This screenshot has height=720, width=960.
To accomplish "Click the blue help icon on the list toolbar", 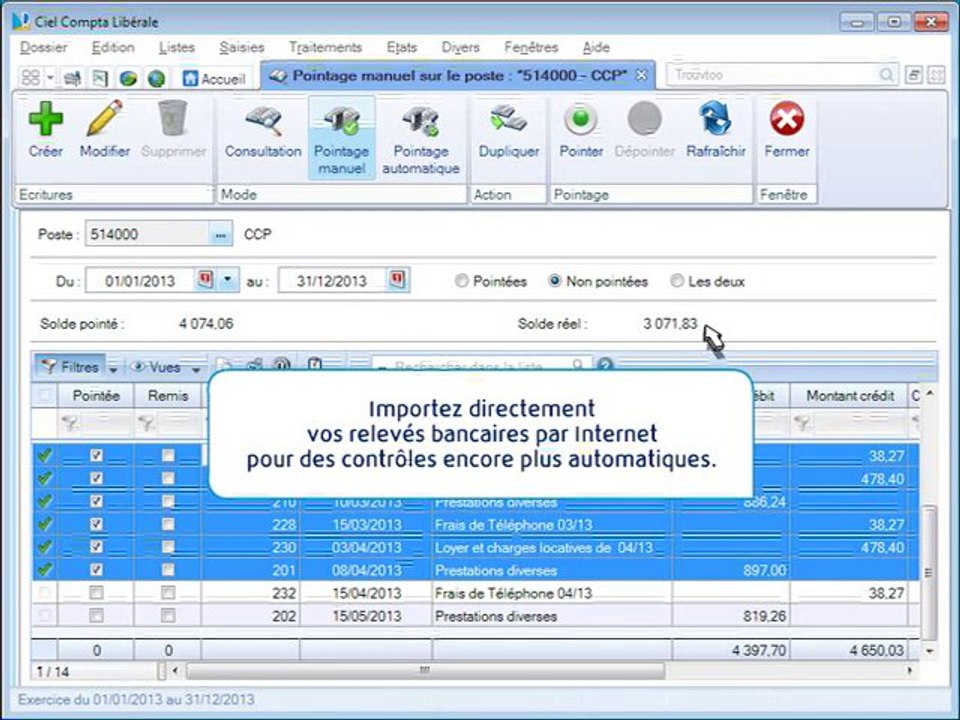I will tap(605, 366).
